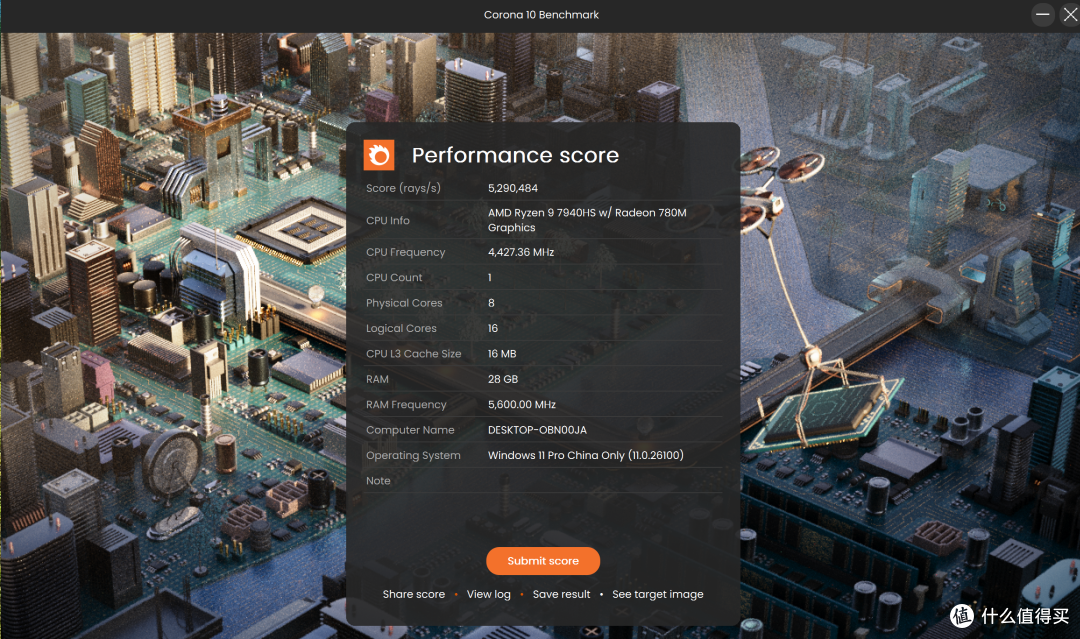Click the computer name DESKTOP-OBN00JA
The height and width of the screenshot is (639, 1080).
point(537,430)
